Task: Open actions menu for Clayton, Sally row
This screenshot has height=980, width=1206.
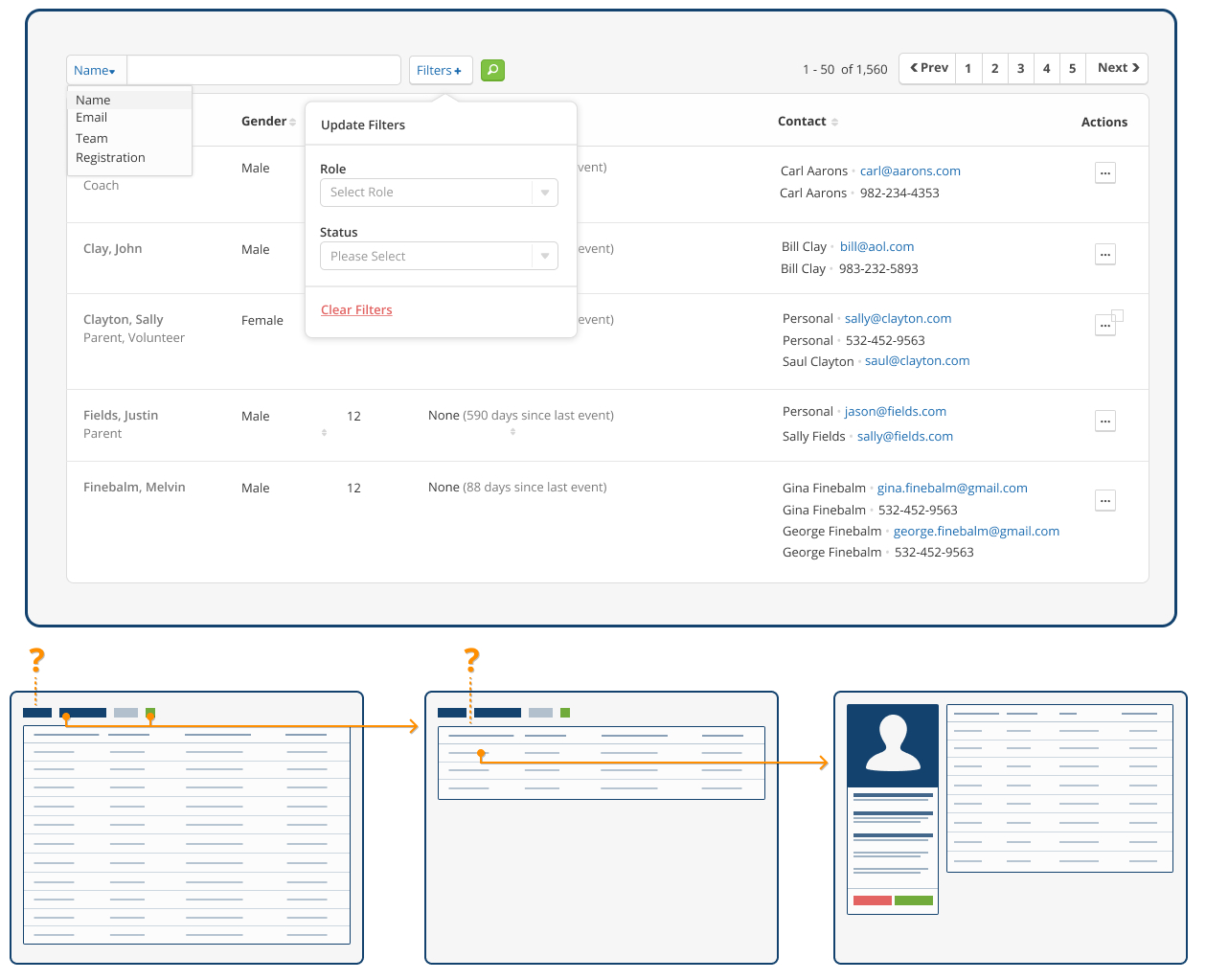Action: click(x=1105, y=326)
